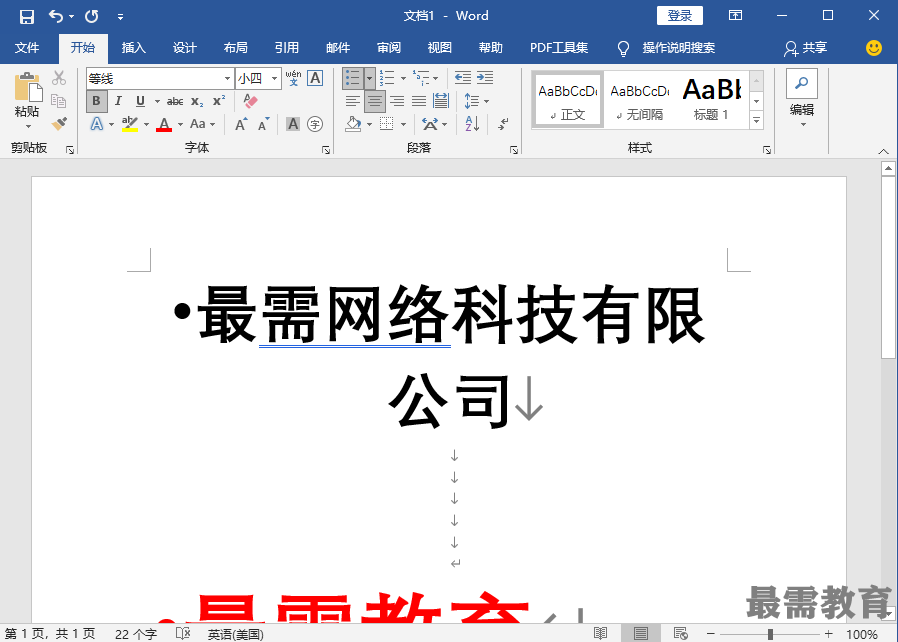The width and height of the screenshot is (898, 642).
Task: Open the 文件 menu
Action: (x=27, y=48)
